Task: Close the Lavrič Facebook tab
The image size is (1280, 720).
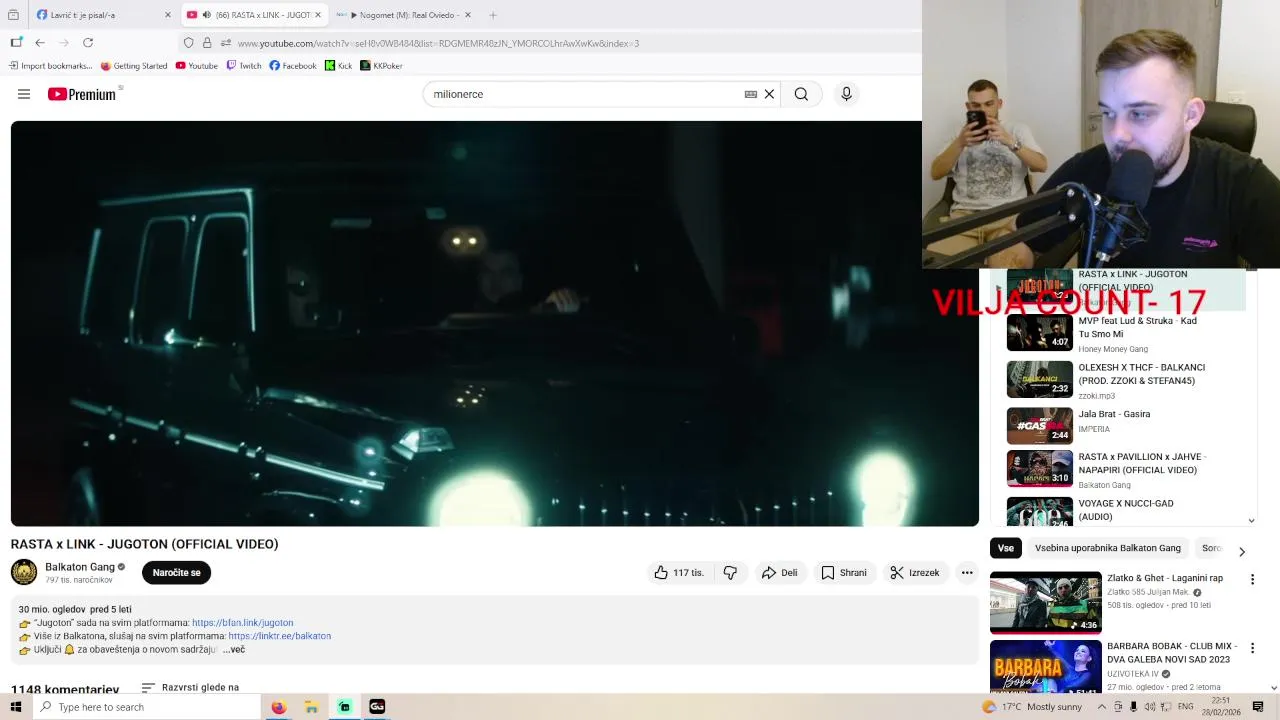Action: (x=167, y=15)
